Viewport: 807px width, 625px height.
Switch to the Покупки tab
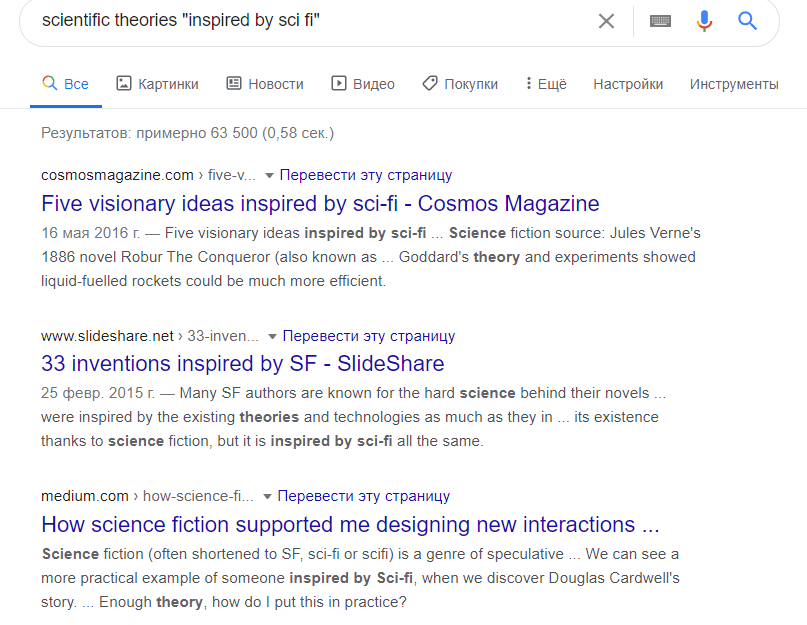(460, 83)
